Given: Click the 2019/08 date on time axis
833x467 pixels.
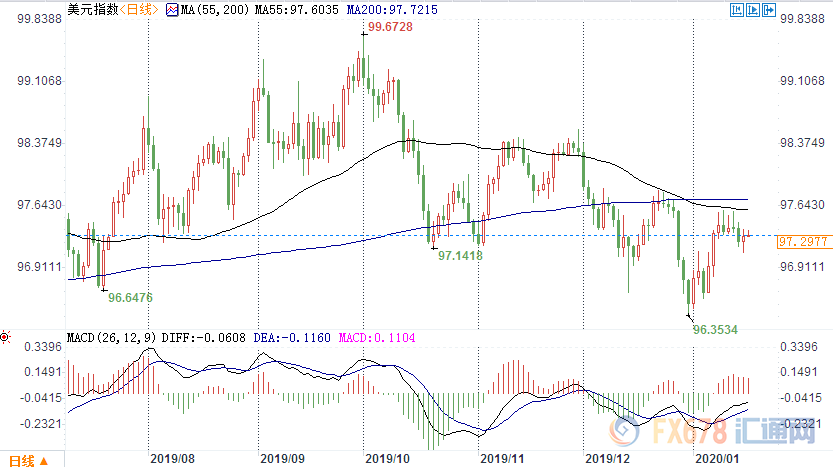Looking at the screenshot, I should click(x=171, y=458).
